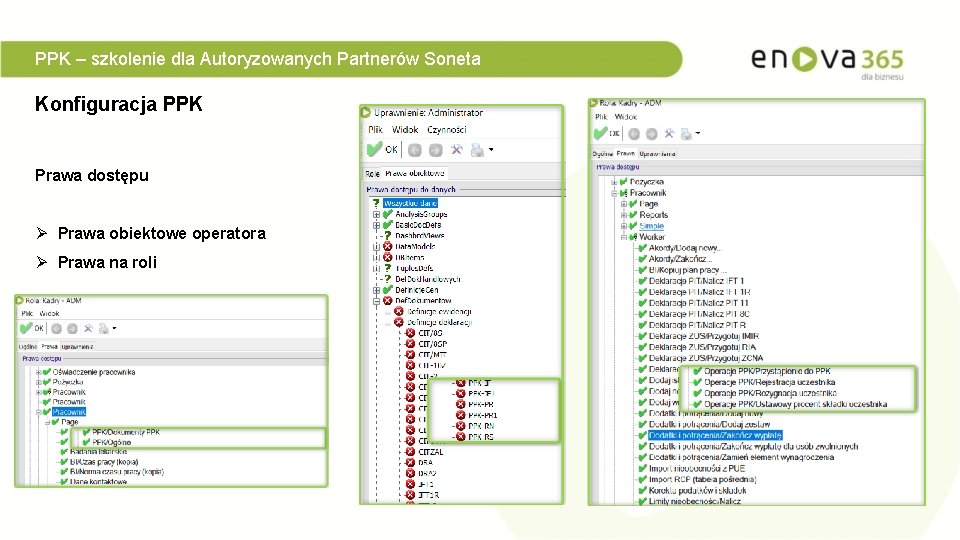Expand the DefinicjeCen node

pyautogui.click(x=377, y=290)
